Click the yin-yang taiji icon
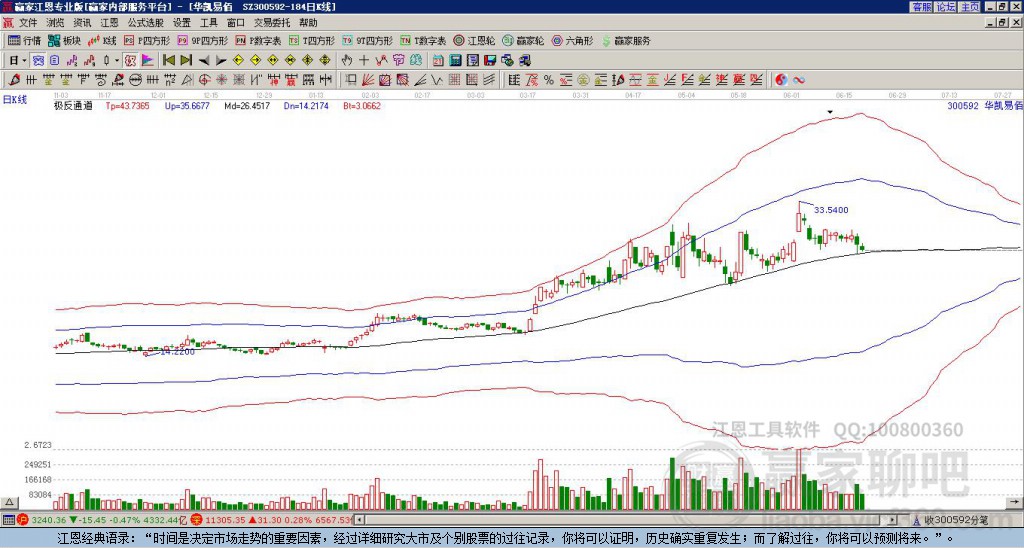 (781, 80)
